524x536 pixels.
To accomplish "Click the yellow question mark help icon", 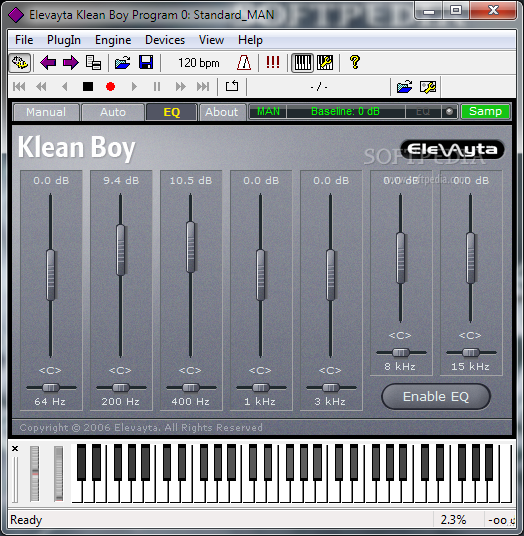I will 355,63.
